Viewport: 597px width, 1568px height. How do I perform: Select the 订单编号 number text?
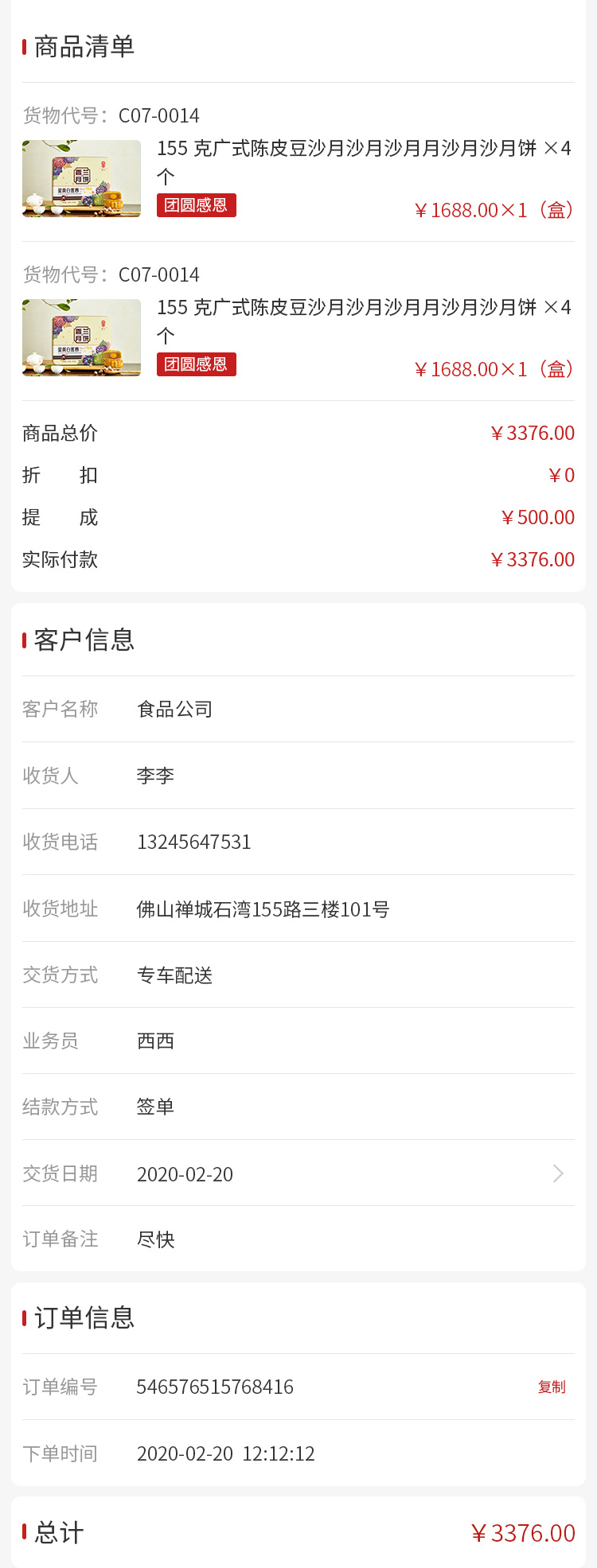pyautogui.click(x=215, y=1387)
